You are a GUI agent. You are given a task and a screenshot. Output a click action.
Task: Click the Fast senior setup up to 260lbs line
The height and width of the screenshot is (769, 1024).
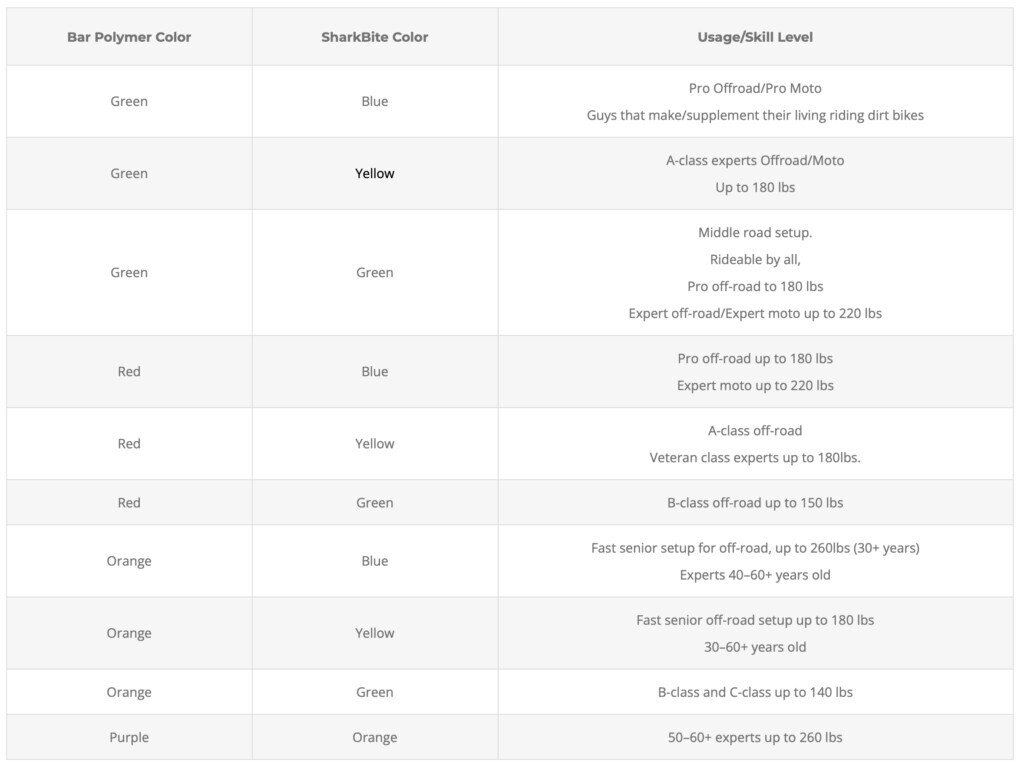755,548
